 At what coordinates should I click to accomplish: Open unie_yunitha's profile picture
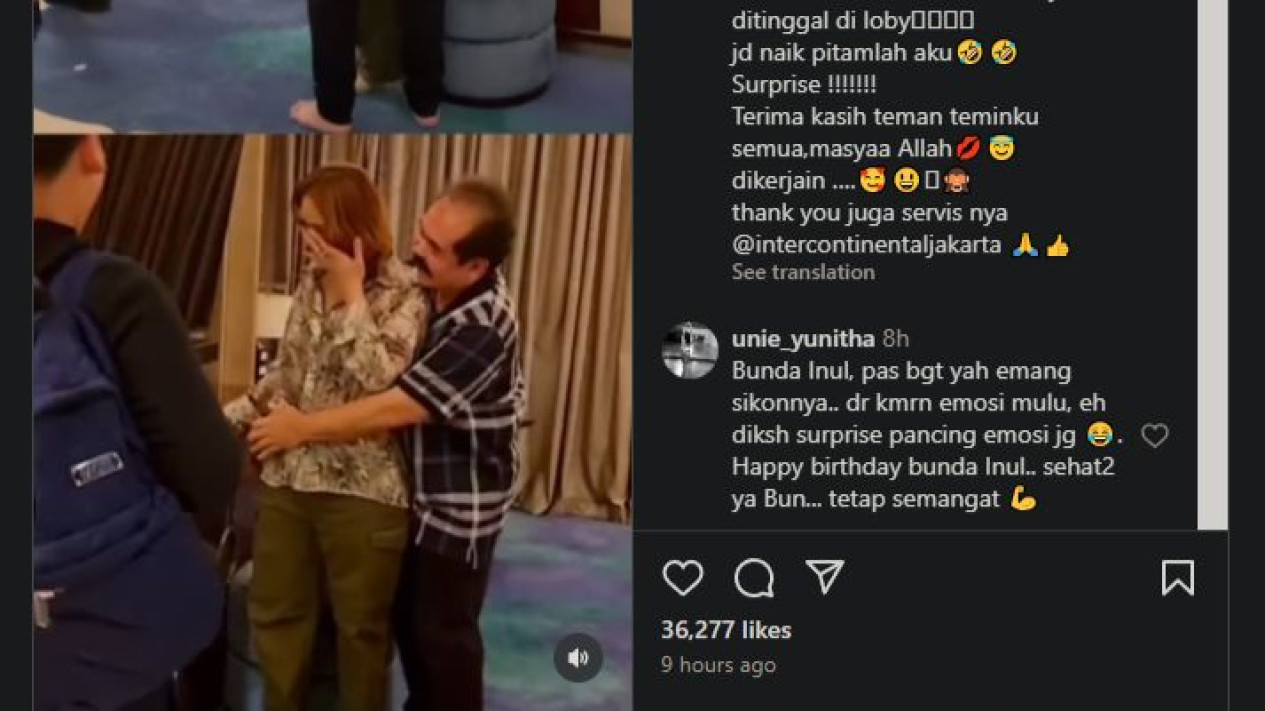coord(690,350)
